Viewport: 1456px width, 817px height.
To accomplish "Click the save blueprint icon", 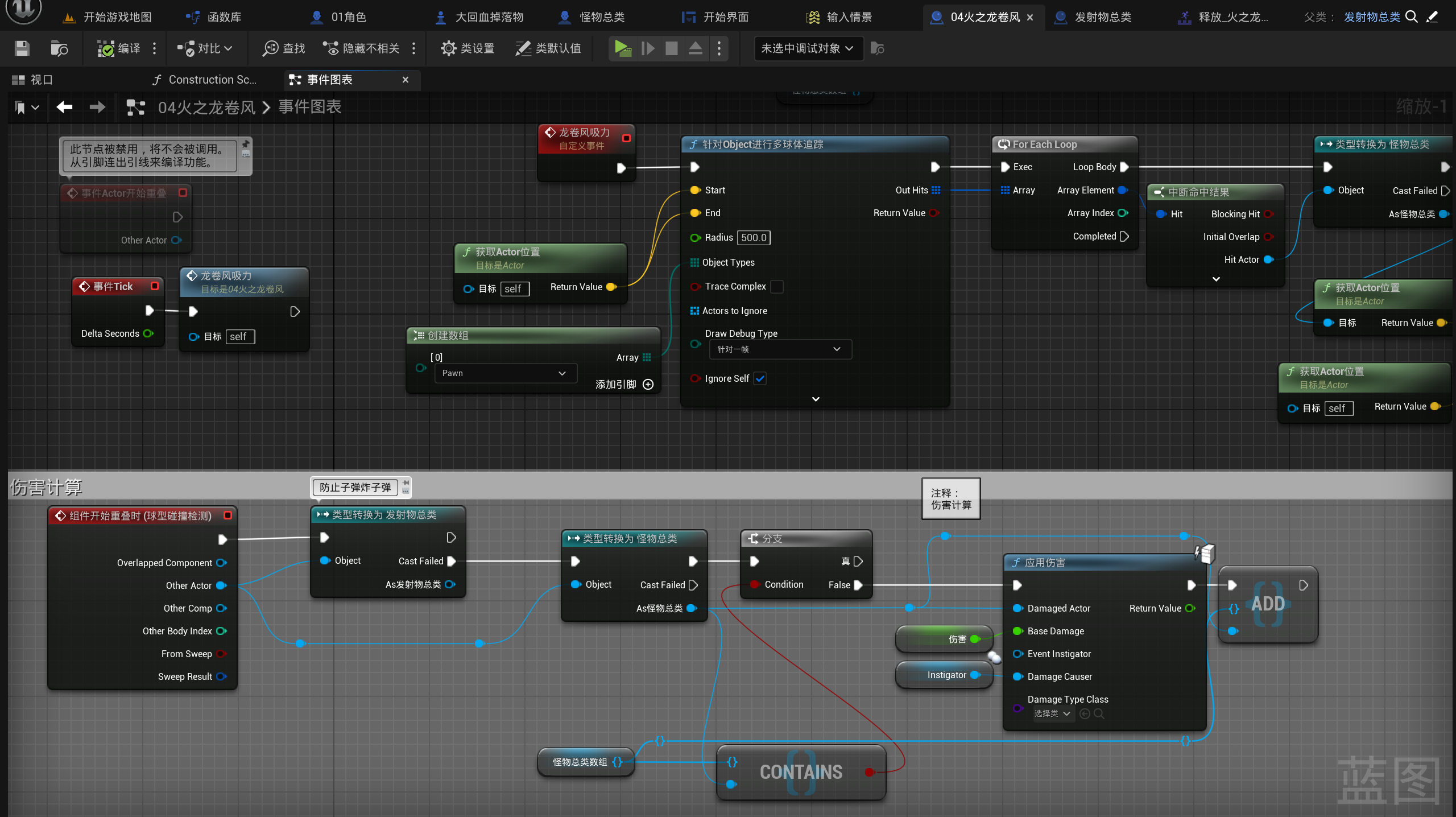I will tap(22, 48).
